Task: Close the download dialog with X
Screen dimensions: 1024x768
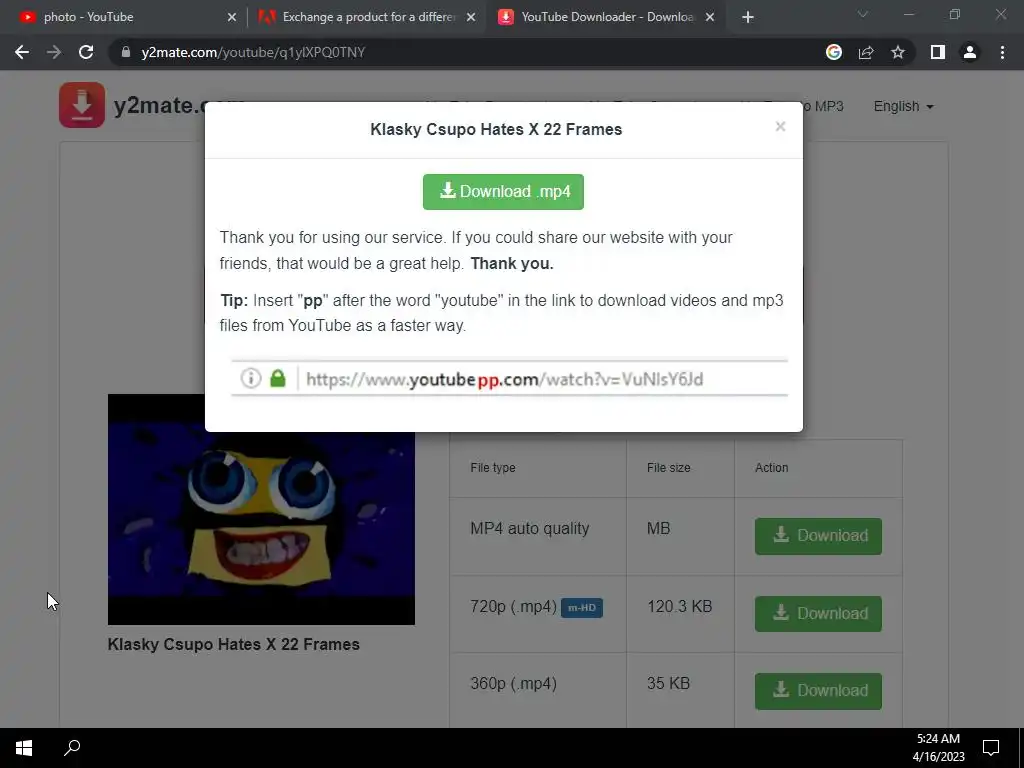Action: click(x=780, y=127)
